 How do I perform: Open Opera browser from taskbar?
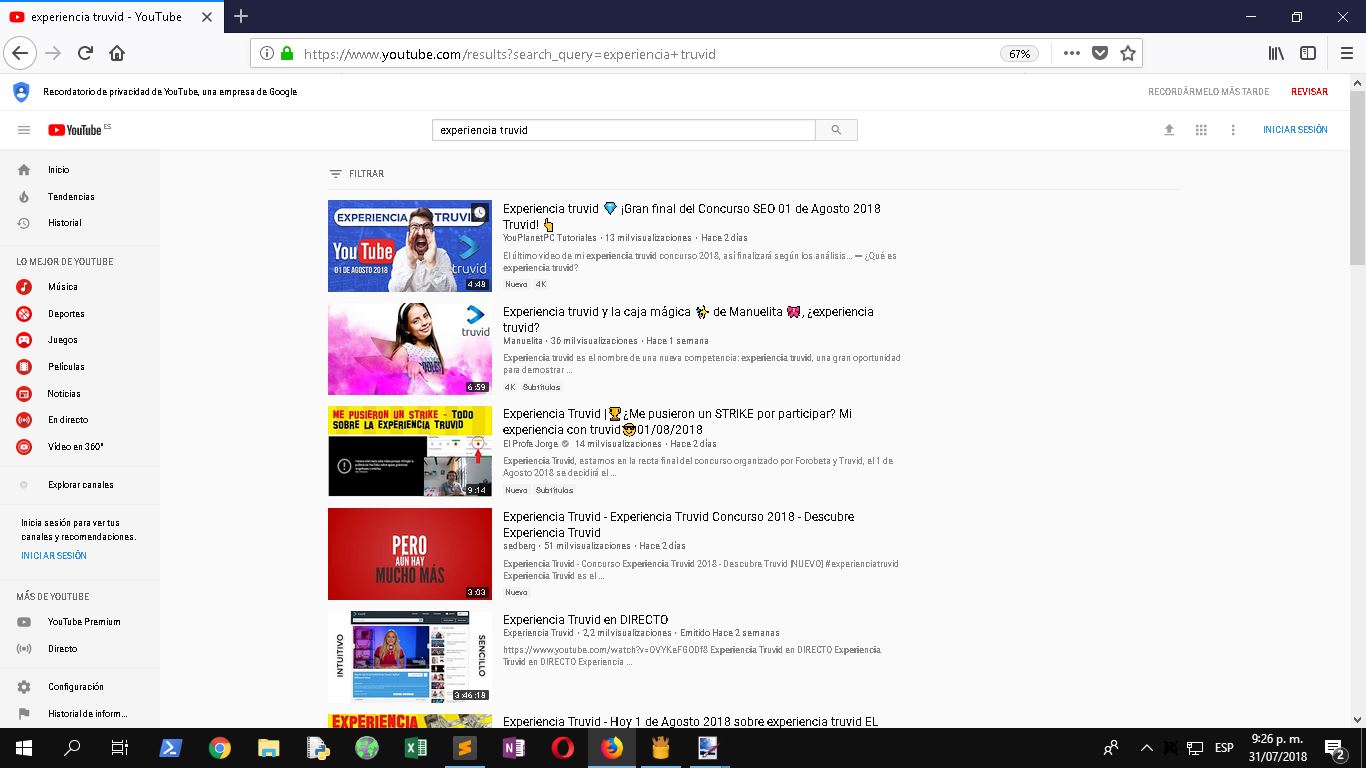coord(563,748)
